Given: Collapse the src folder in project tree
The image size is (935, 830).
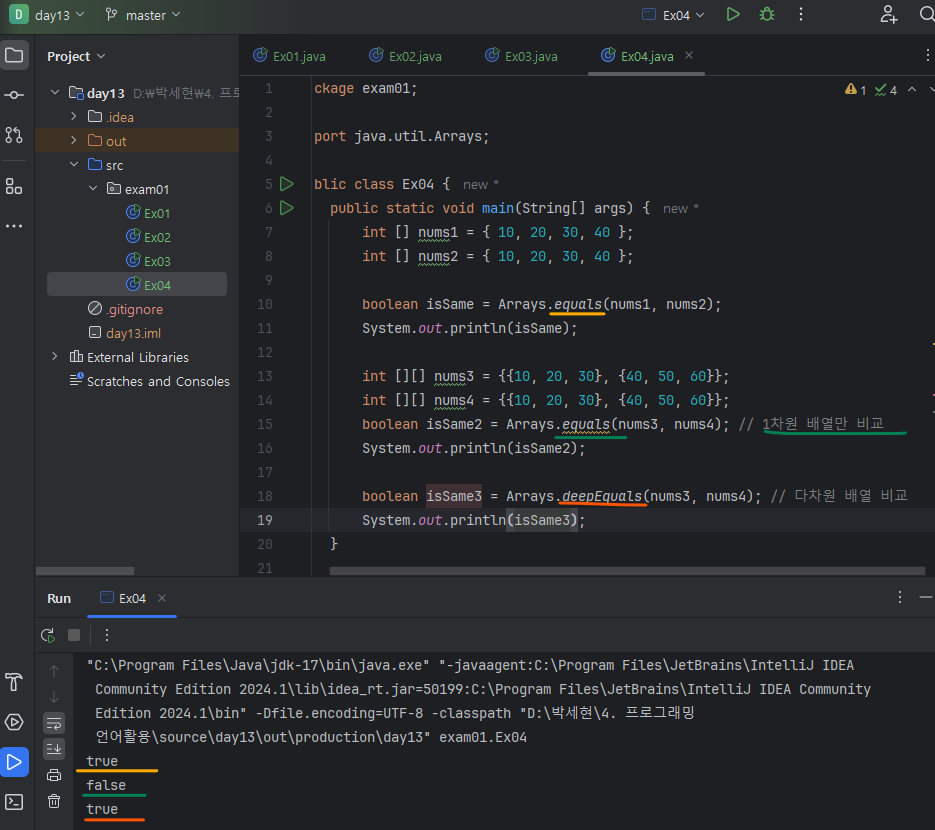Looking at the screenshot, I should click(x=73, y=165).
